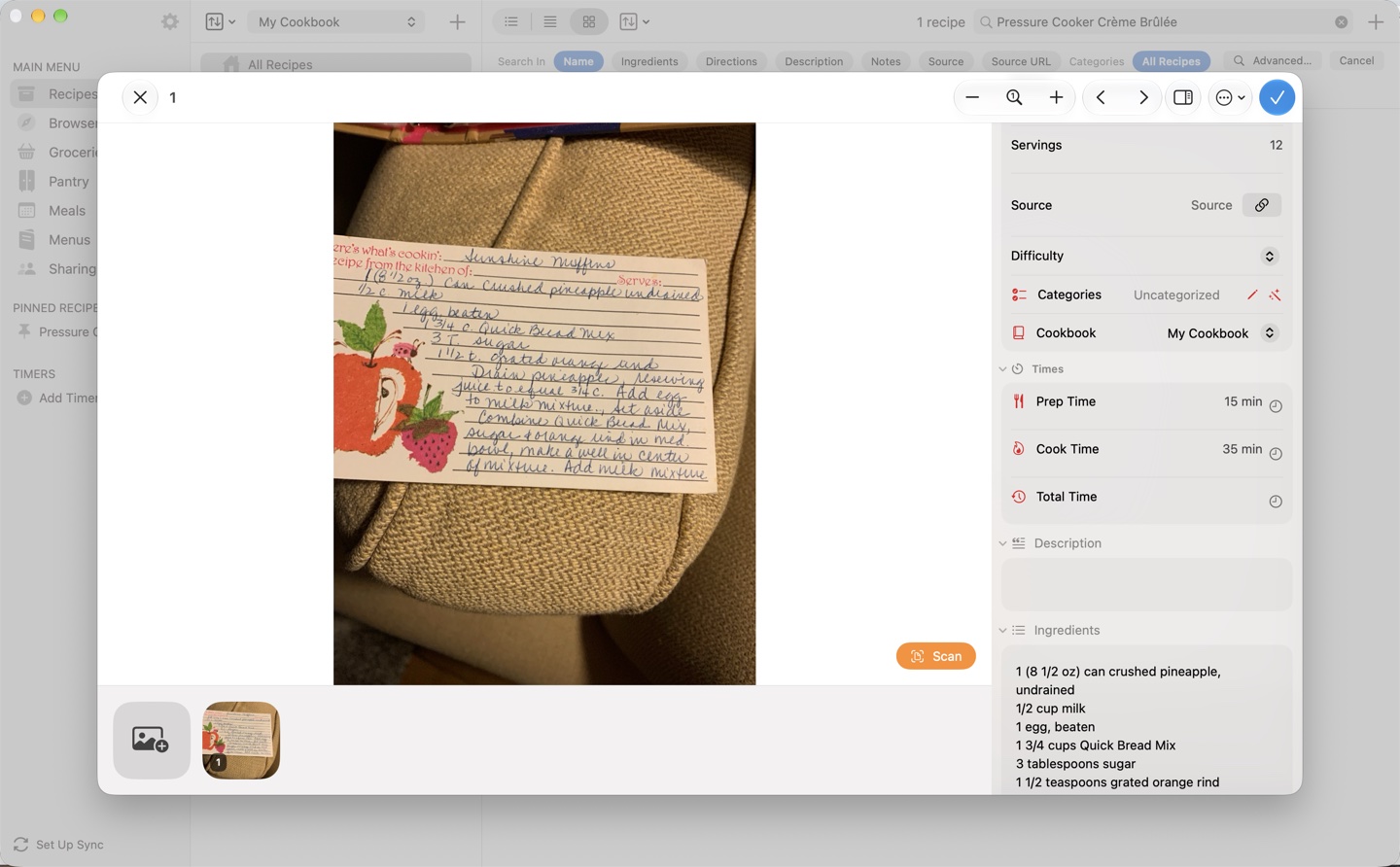Collapse the Times section
The width and height of the screenshot is (1400, 867).
[x=1002, y=369]
